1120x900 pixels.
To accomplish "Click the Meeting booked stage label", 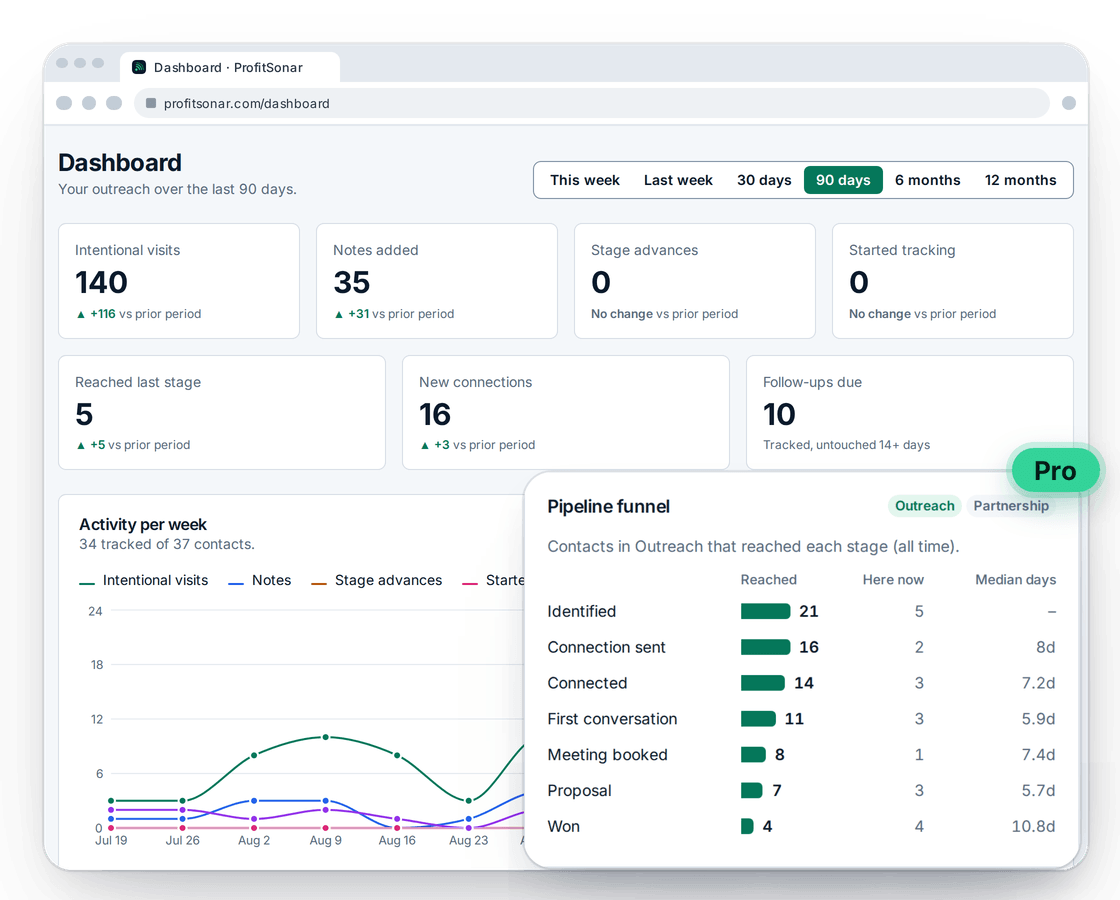I will (607, 754).
